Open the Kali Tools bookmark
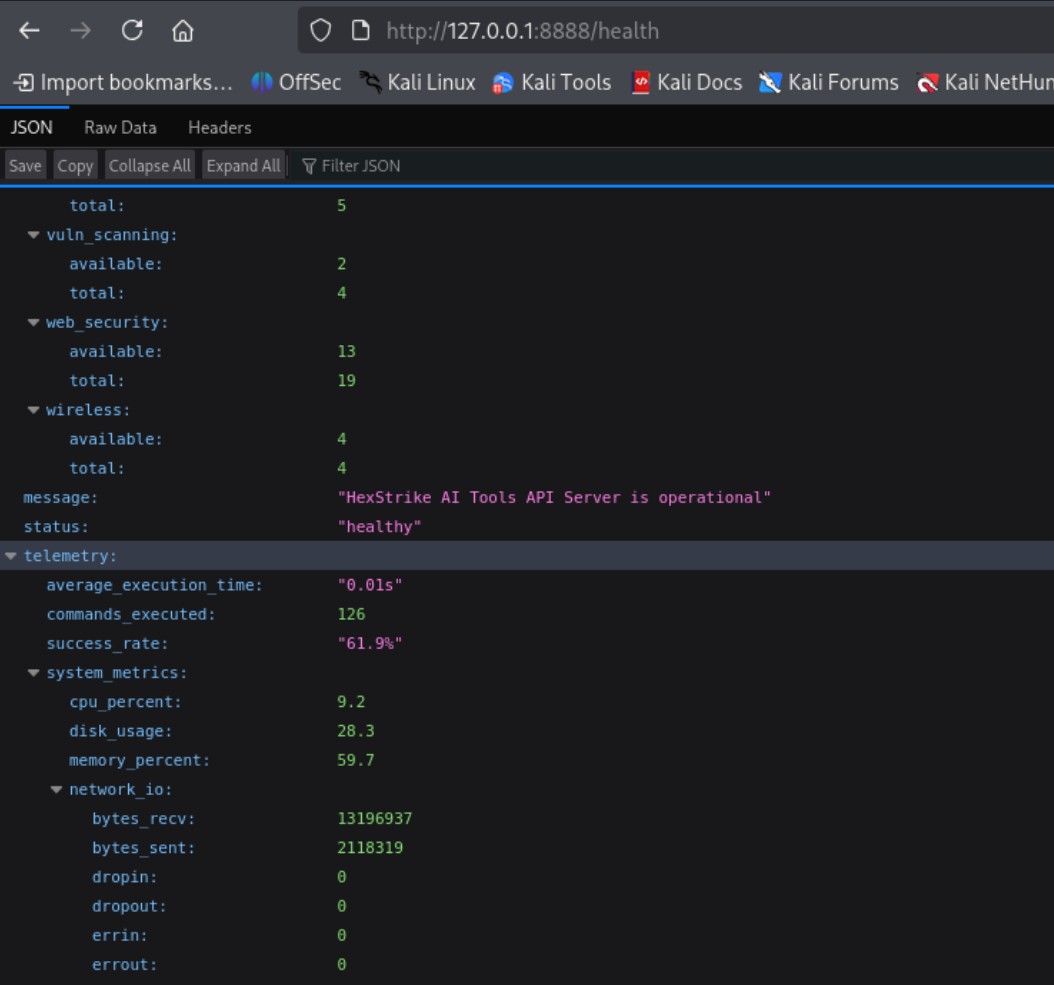The height and width of the screenshot is (985, 1054). [552, 83]
